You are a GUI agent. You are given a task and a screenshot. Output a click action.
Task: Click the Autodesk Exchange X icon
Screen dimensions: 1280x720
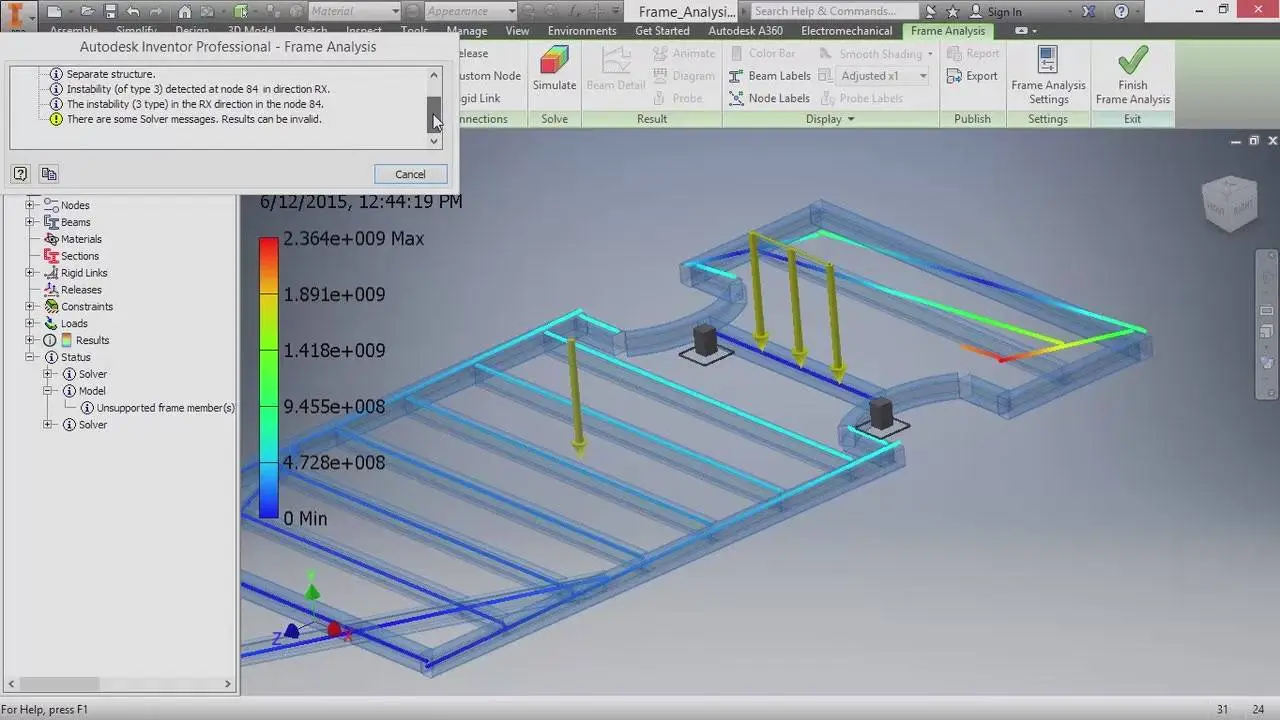pyautogui.click(x=1090, y=11)
